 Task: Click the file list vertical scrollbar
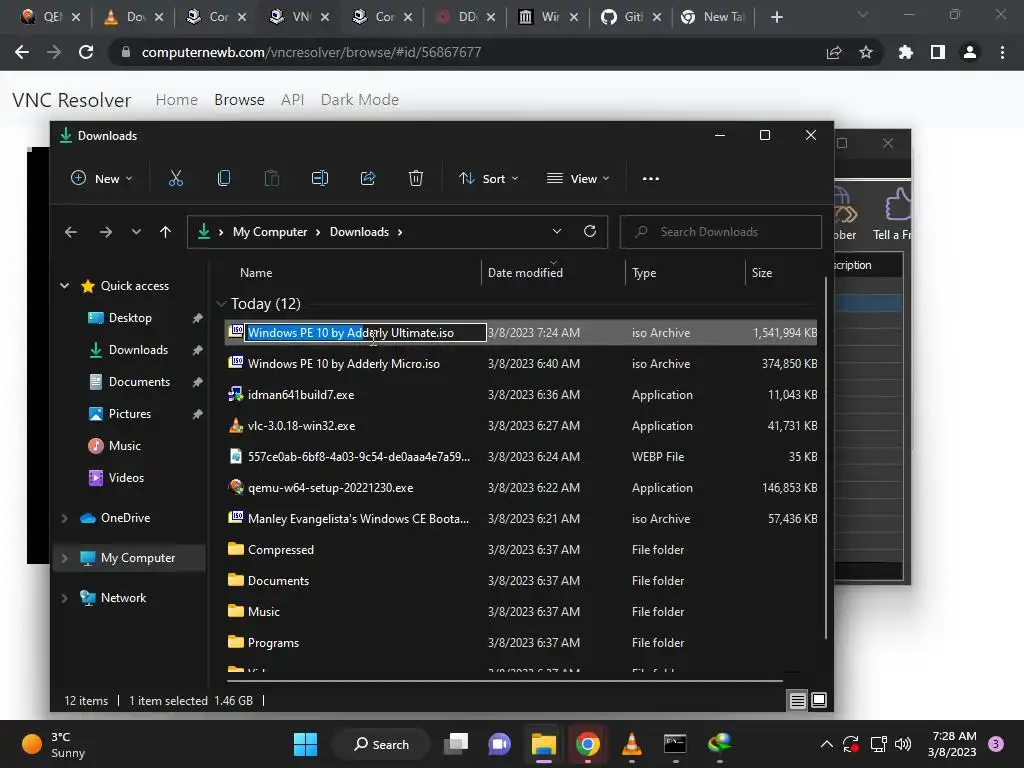pos(826,457)
